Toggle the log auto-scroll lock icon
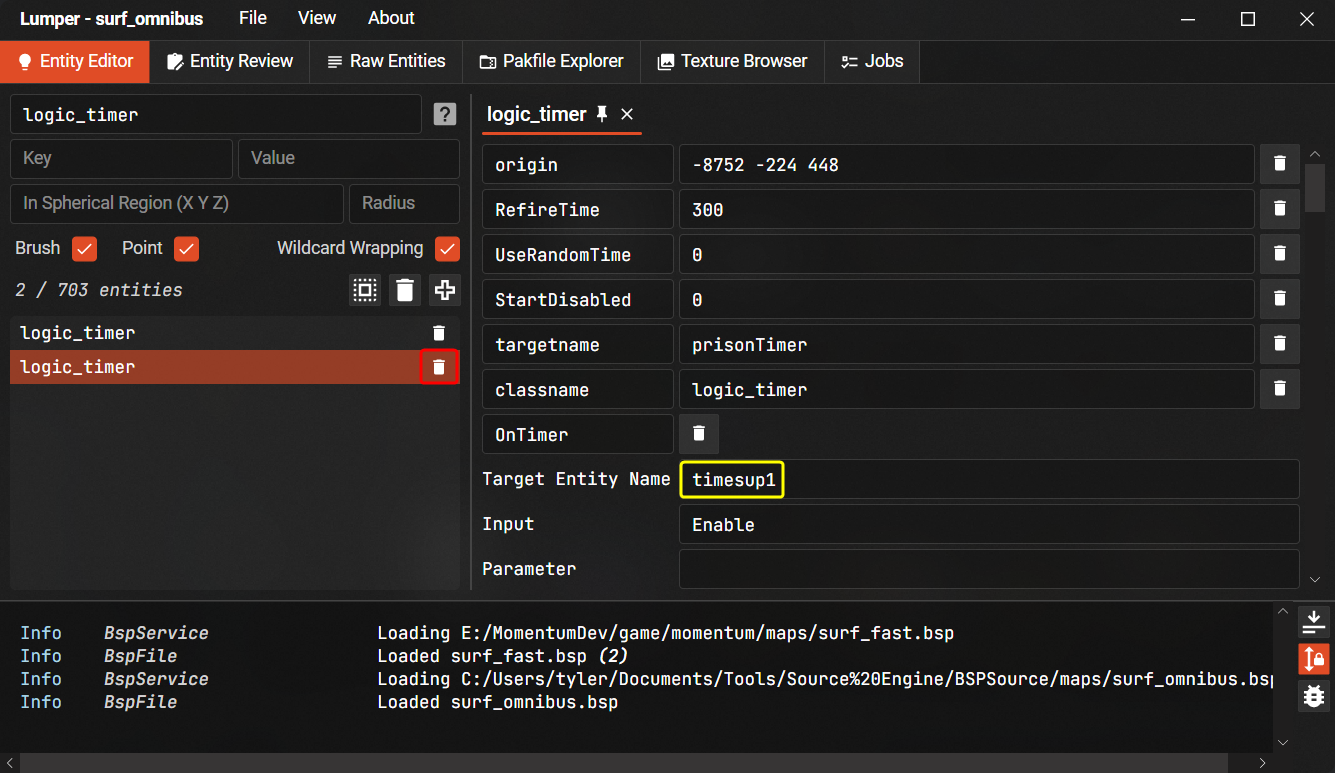1335x773 pixels. coord(1313,658)
